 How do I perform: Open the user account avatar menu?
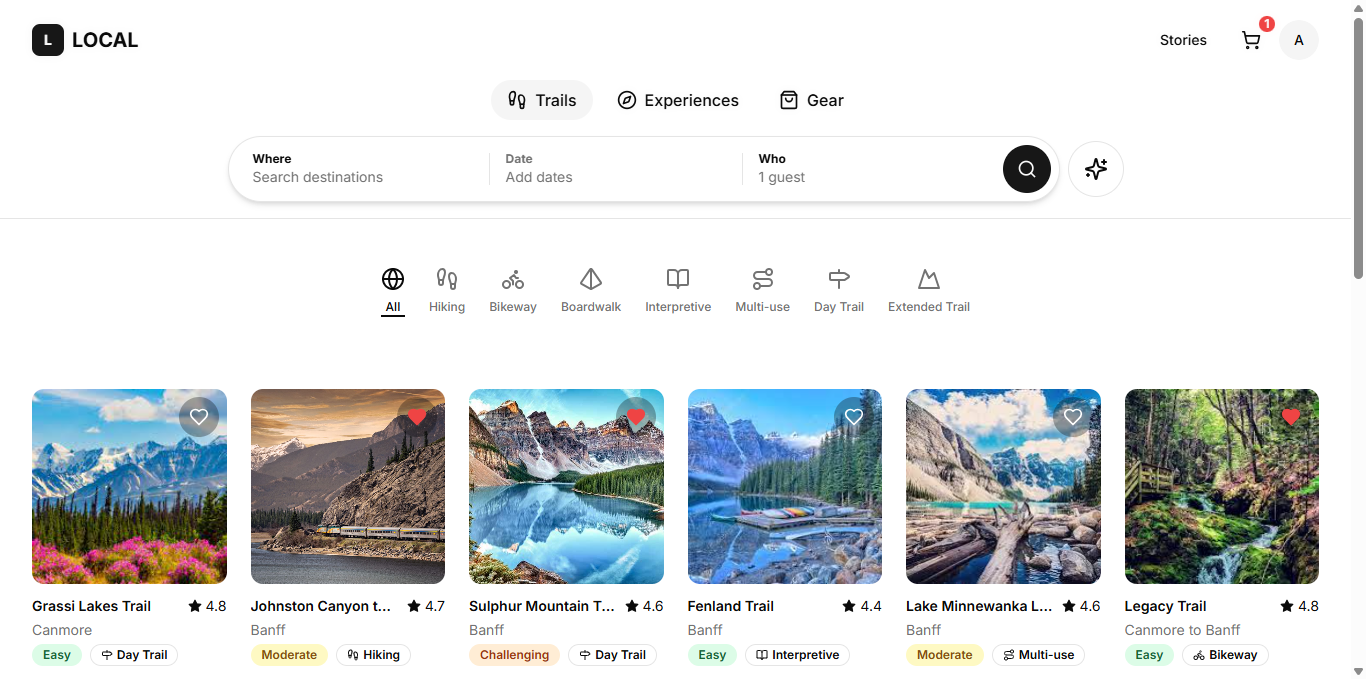pyautogui.click(x=1298, y=40)
